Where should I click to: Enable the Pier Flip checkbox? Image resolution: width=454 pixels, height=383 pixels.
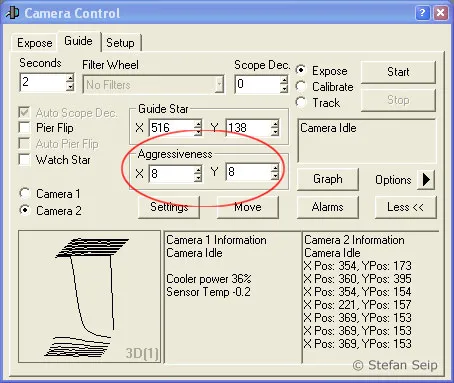tap(24, 128)
